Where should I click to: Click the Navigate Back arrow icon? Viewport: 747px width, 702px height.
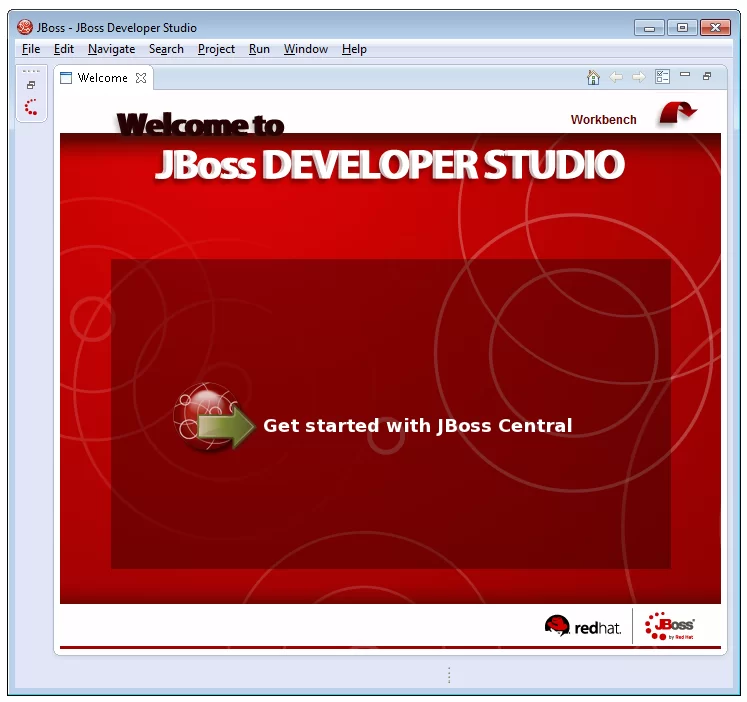coord(616,77)
